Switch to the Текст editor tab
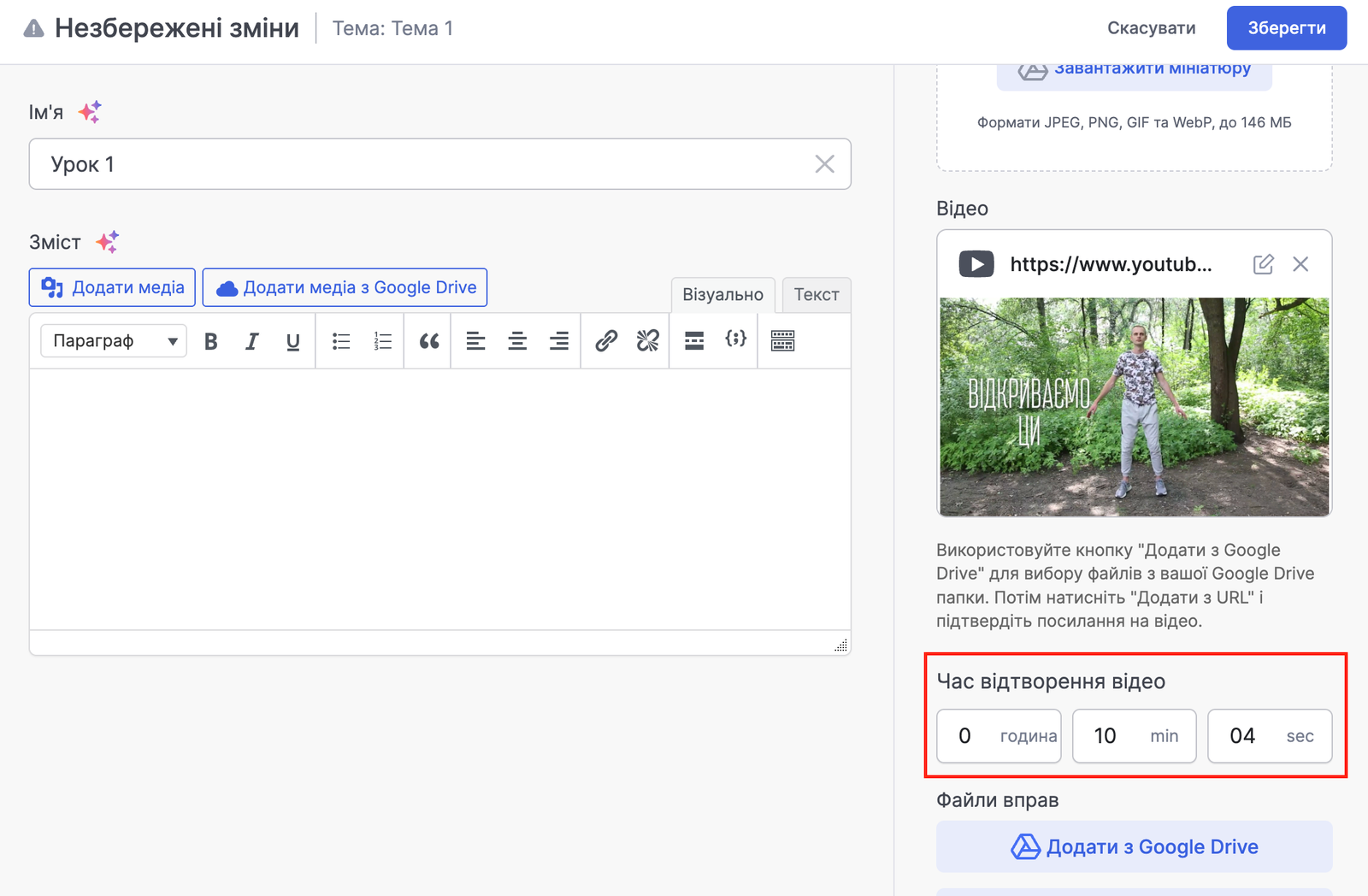The height and width of the screenshot is (896, 1368). (x=817, y=295)
